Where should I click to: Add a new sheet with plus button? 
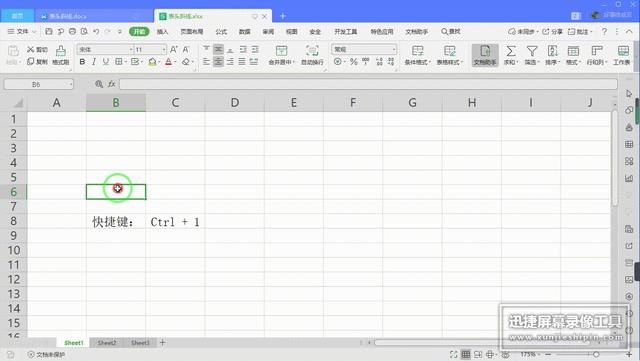tap(162, 342)
